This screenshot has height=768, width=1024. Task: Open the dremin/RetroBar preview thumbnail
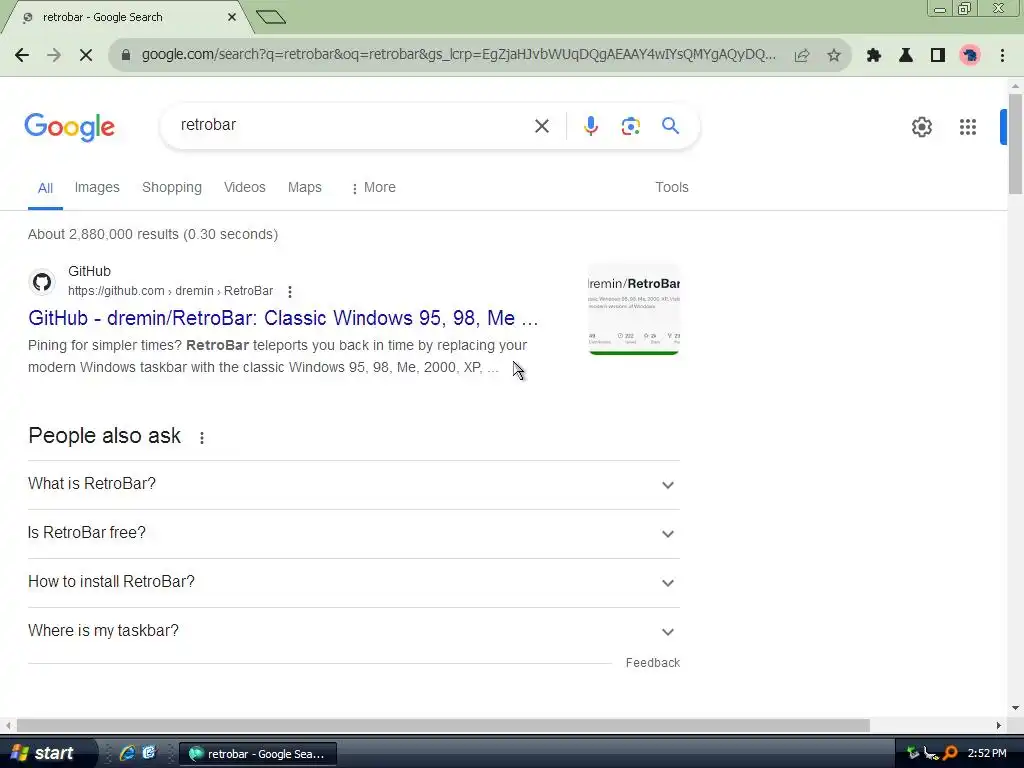633,310
